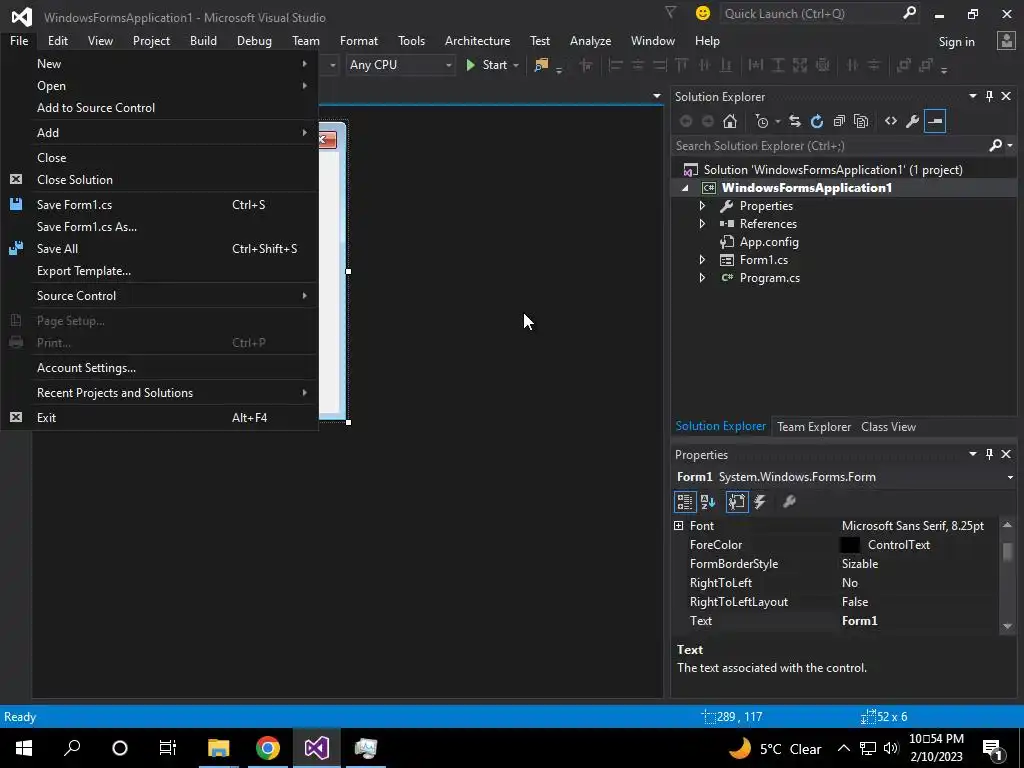Viewport: 1024px width, 768px height.
Task: Show Events lightning bolt in Properties window
Action: pos(760,502)
